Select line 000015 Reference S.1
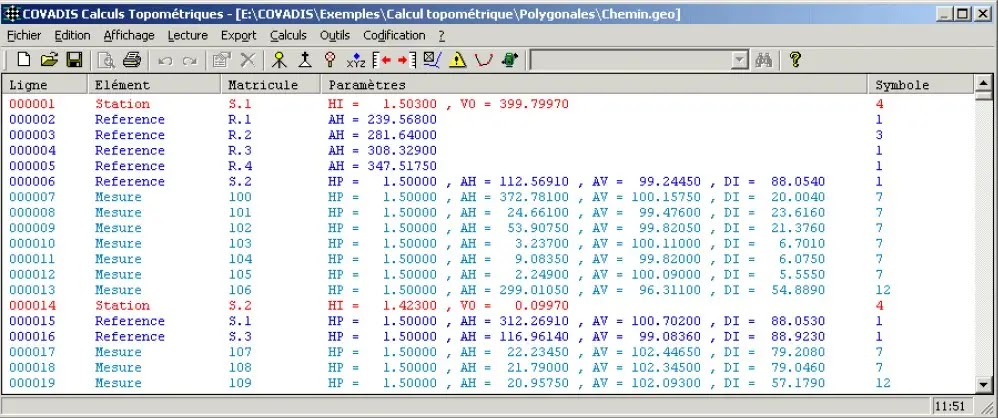 (488, 321)
